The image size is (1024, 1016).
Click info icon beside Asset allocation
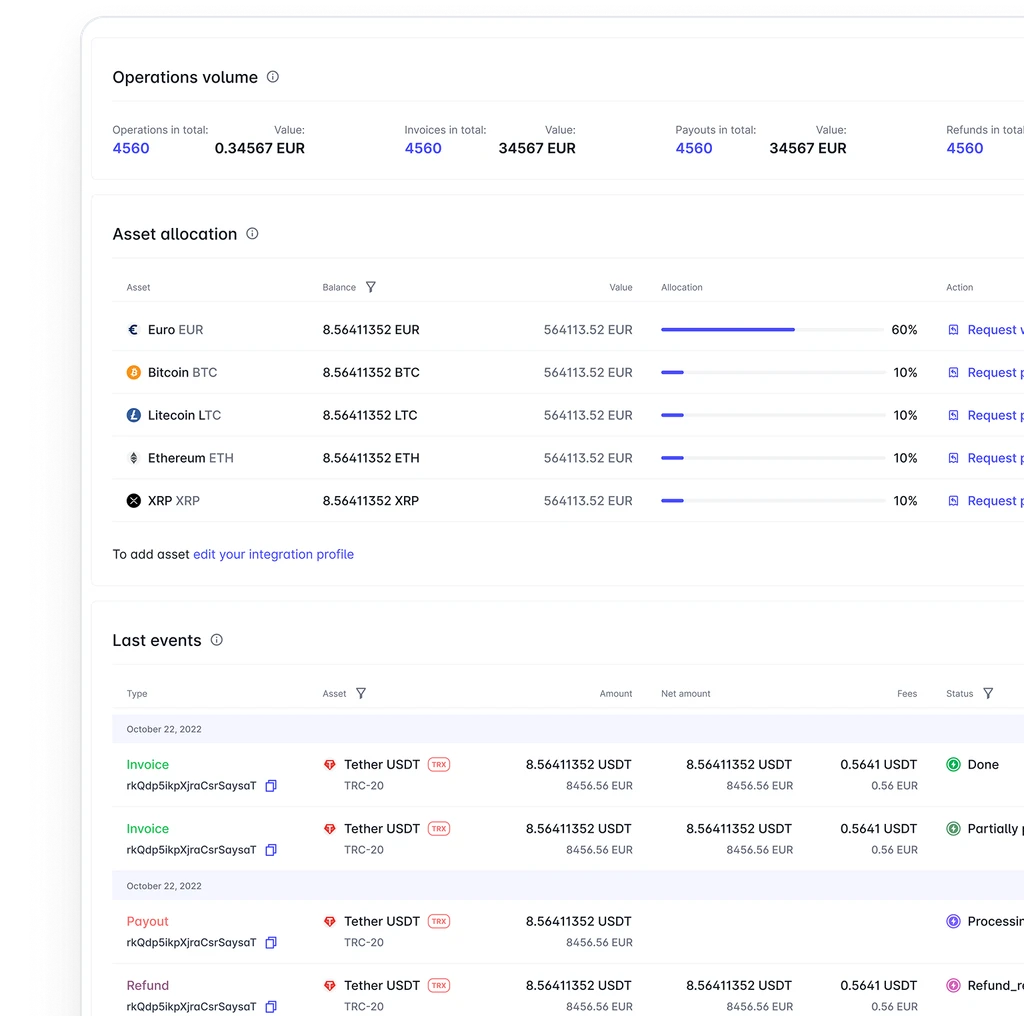pyautogui.click(x=252, y=234)
